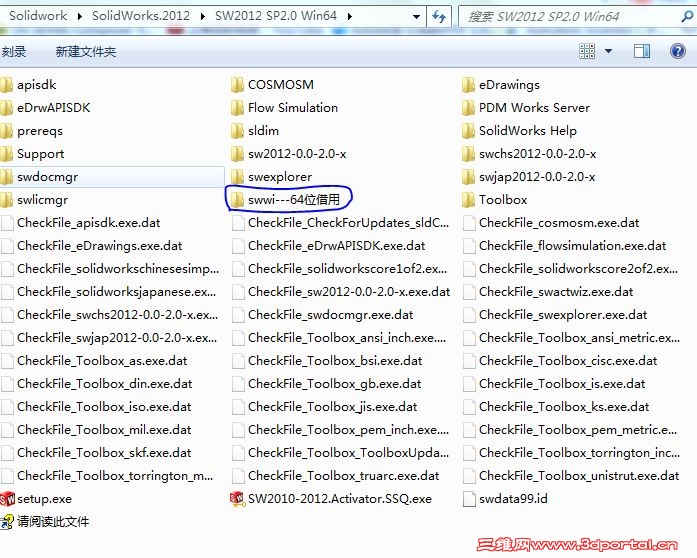Select CheckFile_Toolbox_cisc.exe.dat

(x=560, y=361)
